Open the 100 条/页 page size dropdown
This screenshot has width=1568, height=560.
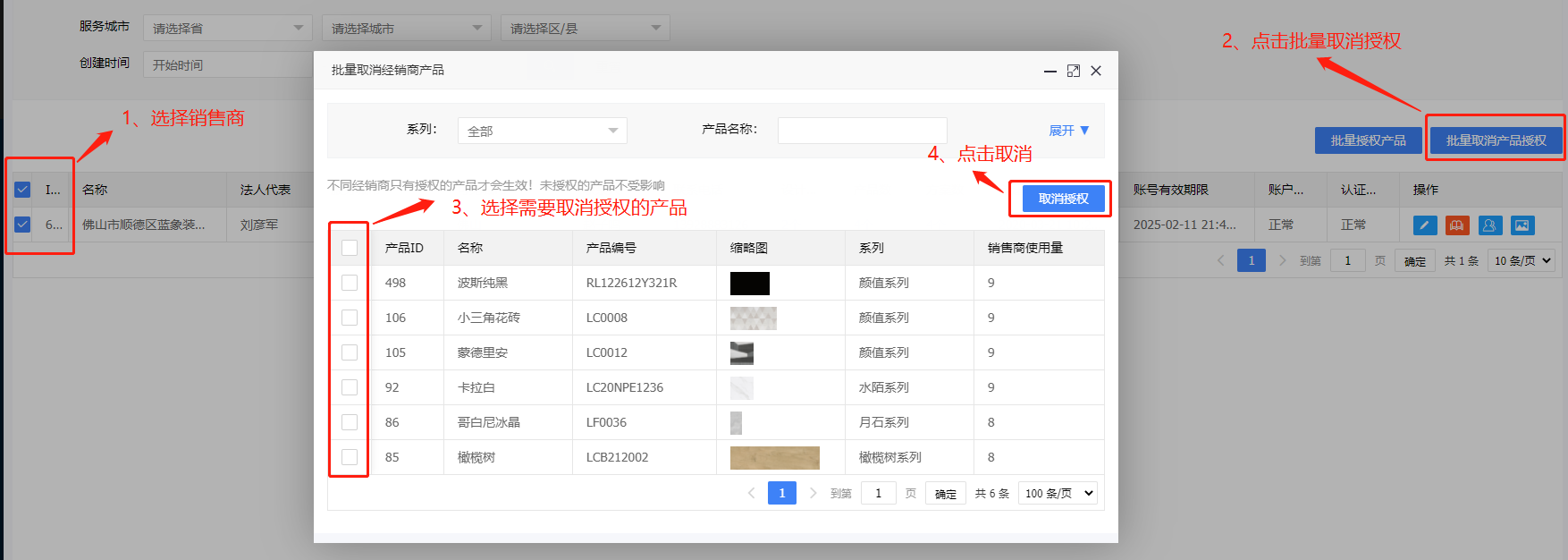1058,493
